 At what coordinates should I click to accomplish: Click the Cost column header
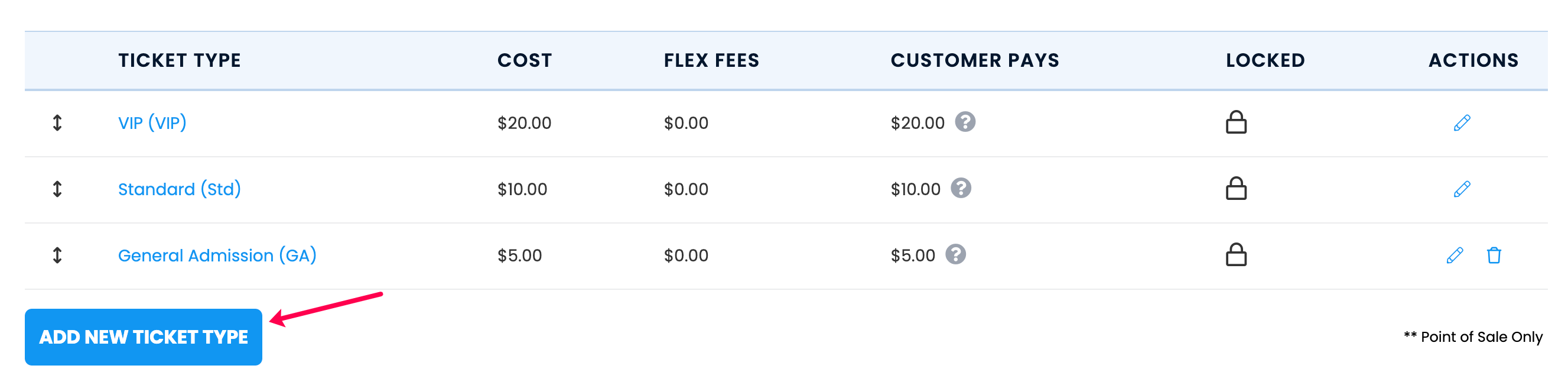525,60
